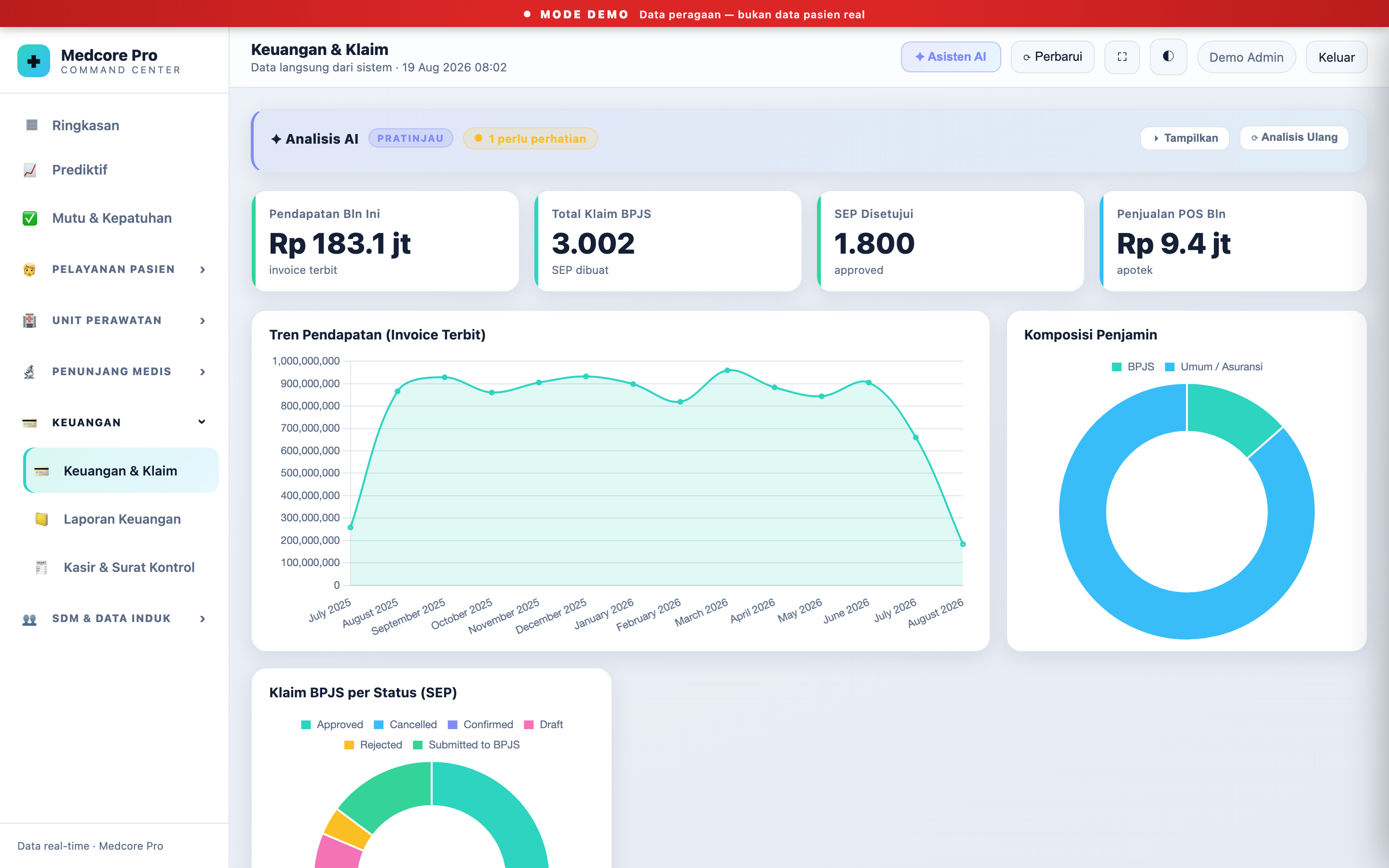Screen dimensions: 1389x868
Task: Toggle dark mode with the contrast icon
Action: (1168, 57)
